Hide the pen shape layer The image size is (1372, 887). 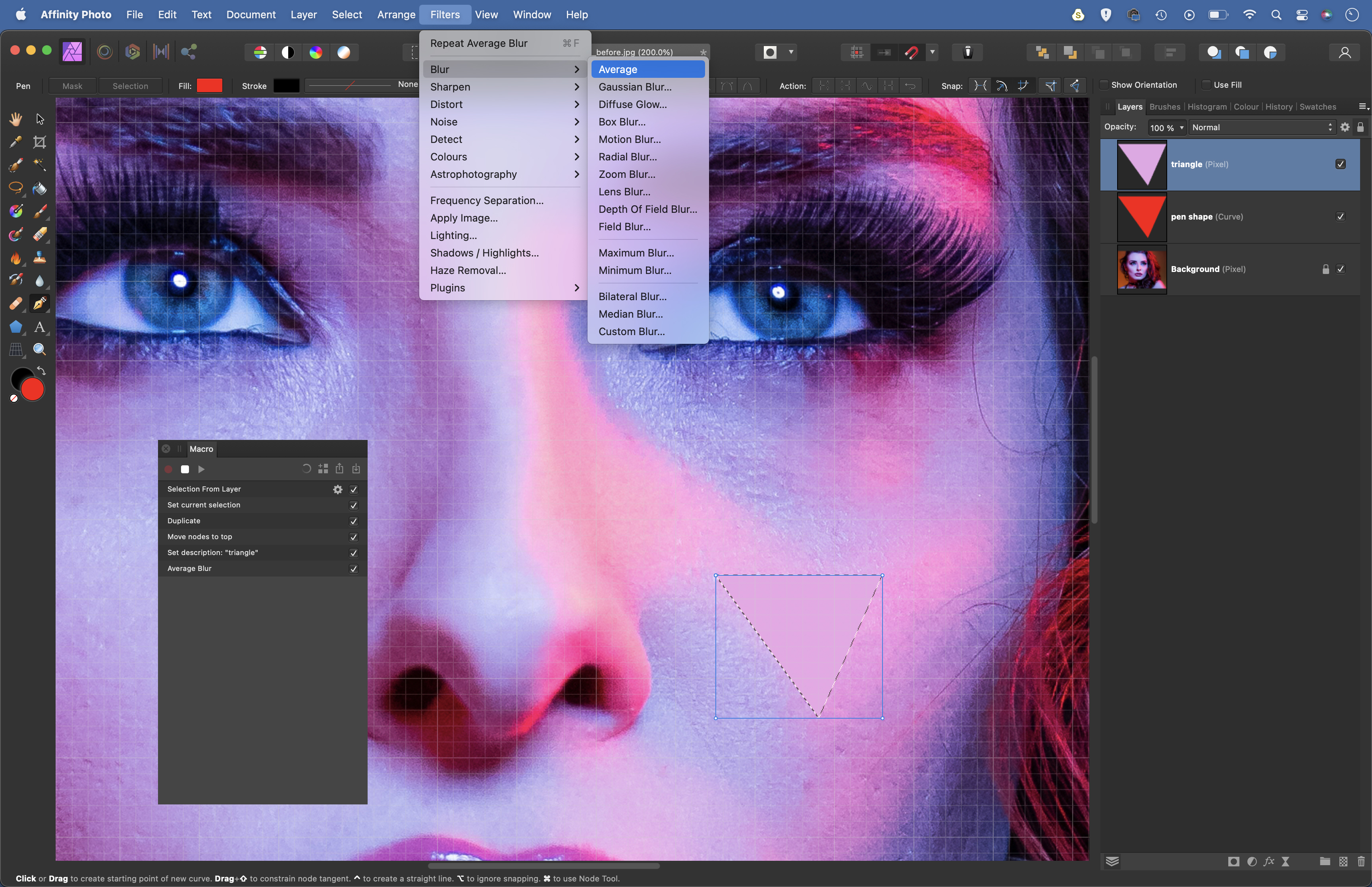(1340, 216)
